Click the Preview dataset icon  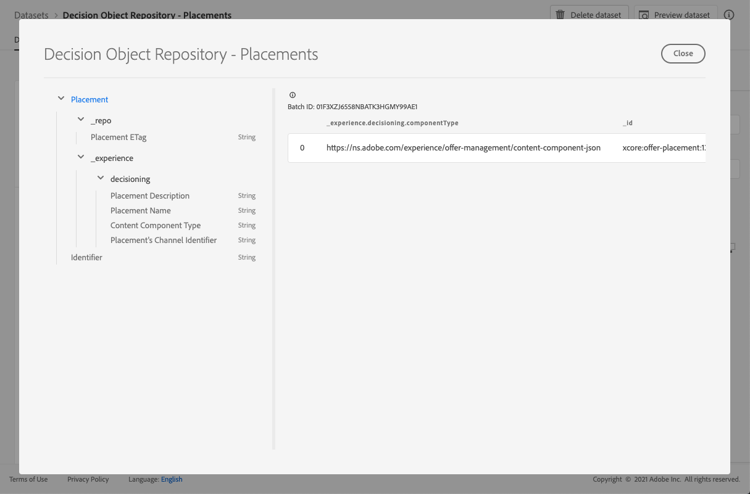644,15
